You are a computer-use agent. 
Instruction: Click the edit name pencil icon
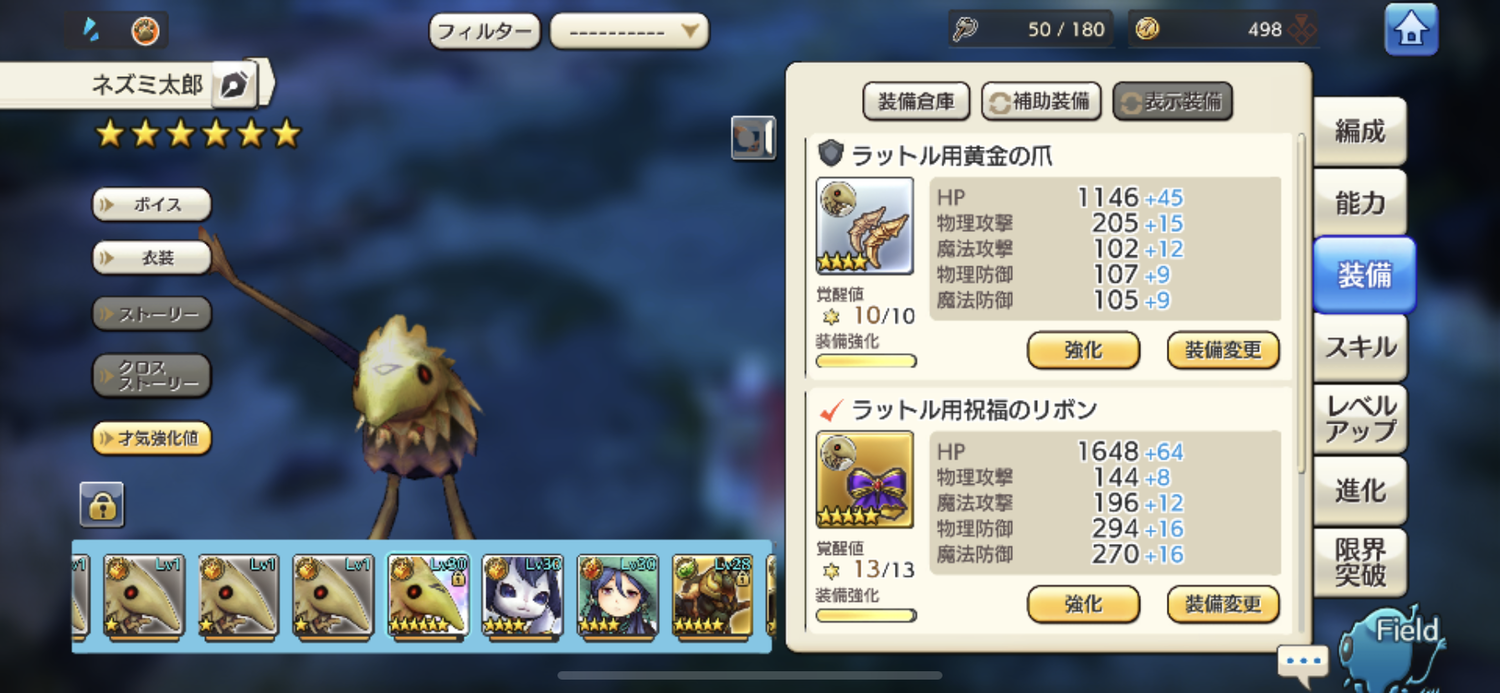point(234,85)
